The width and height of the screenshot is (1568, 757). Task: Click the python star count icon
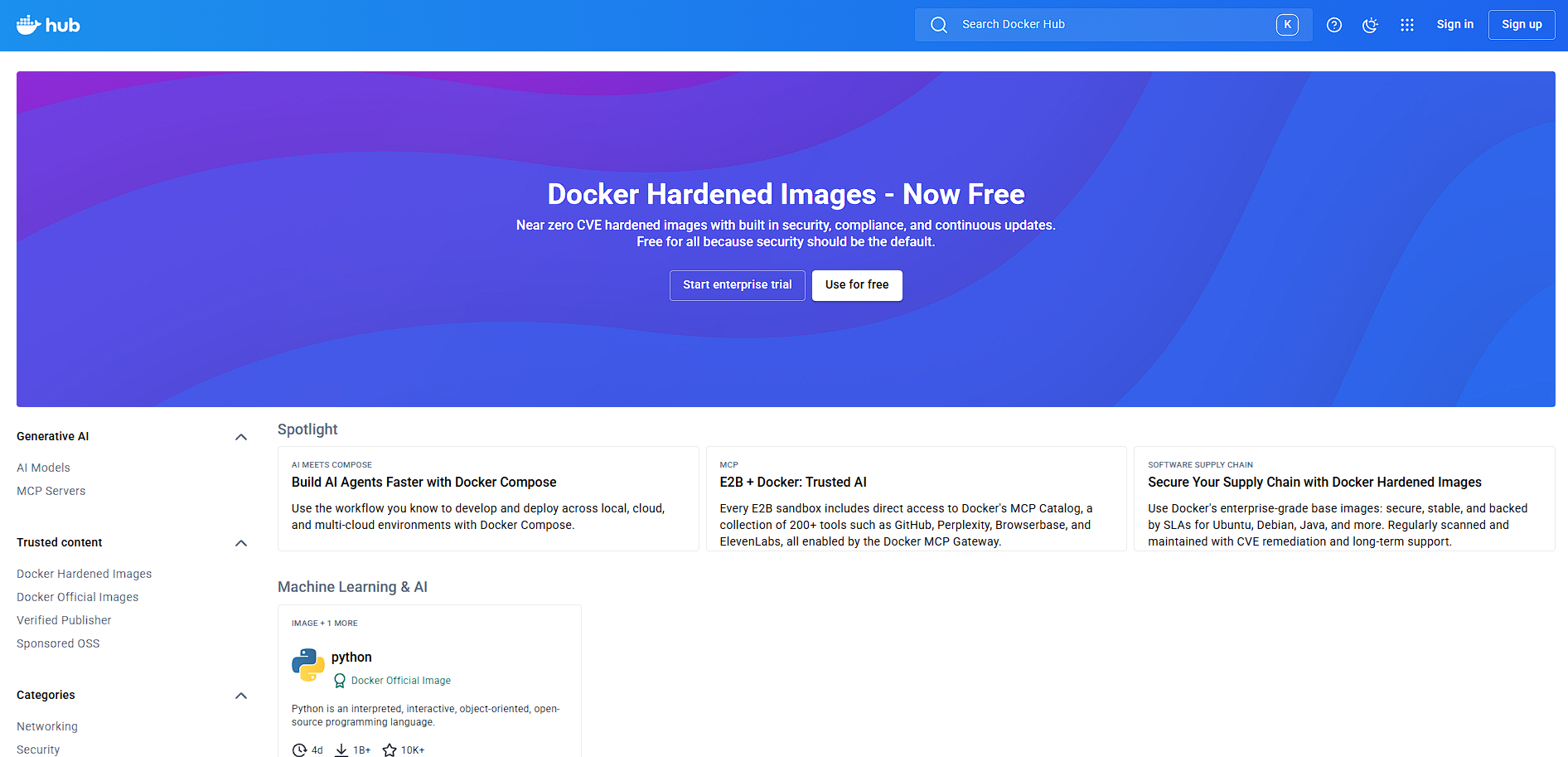click(x=389, y=750)
